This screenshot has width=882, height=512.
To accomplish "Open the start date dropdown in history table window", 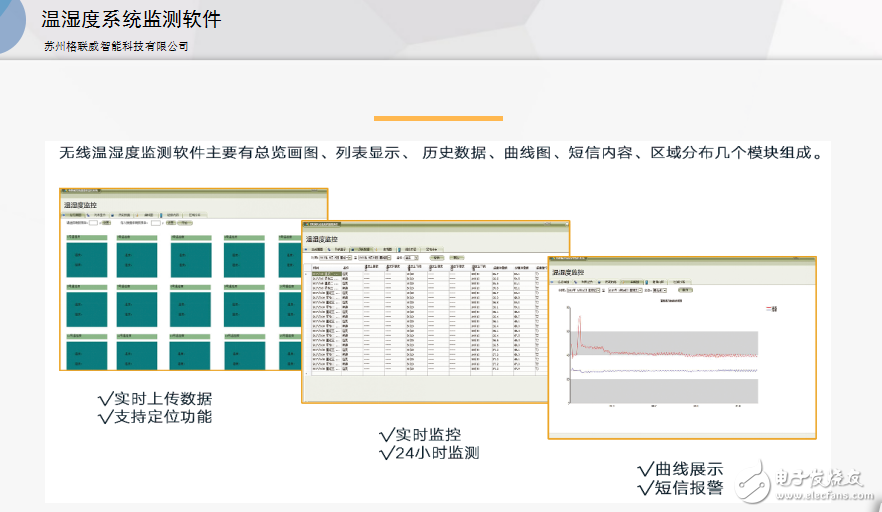I will 349,257.
